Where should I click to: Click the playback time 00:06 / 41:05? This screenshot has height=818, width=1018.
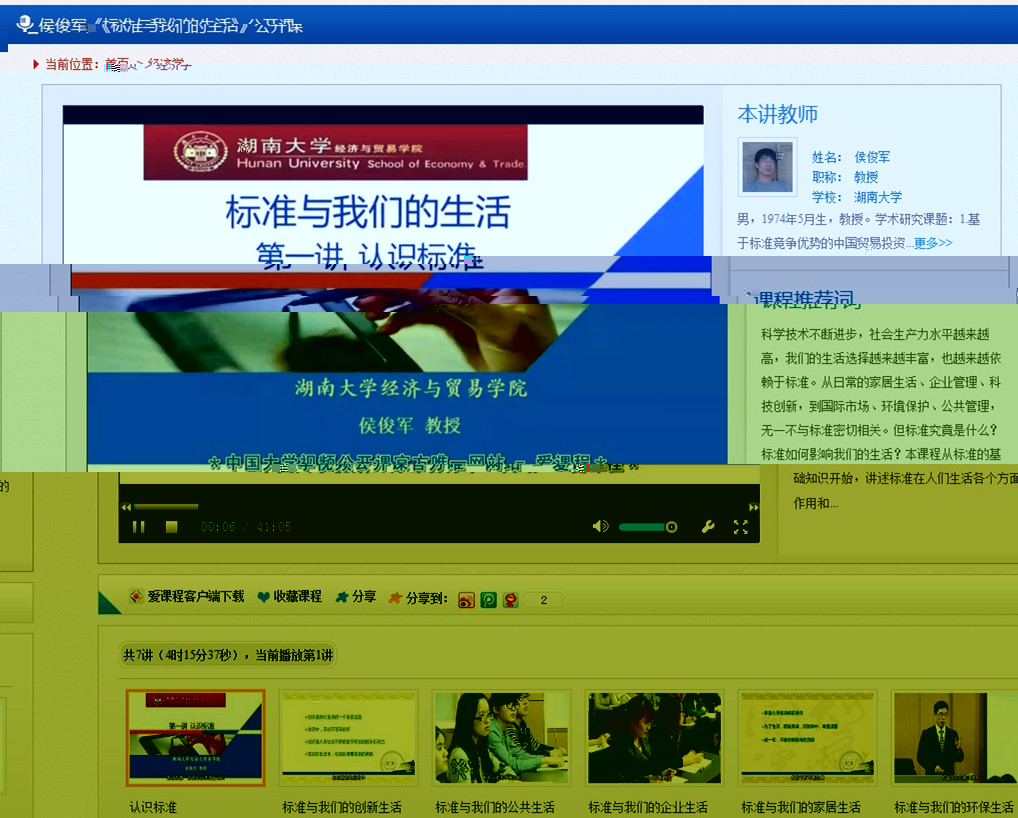click(246, 527)
